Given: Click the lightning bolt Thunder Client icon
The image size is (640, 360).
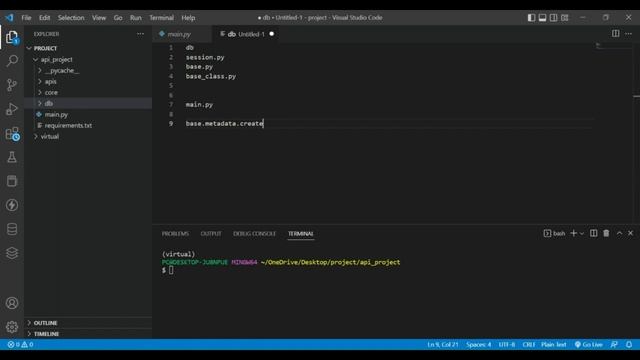Looking at the screenshot, I should 12,205.
